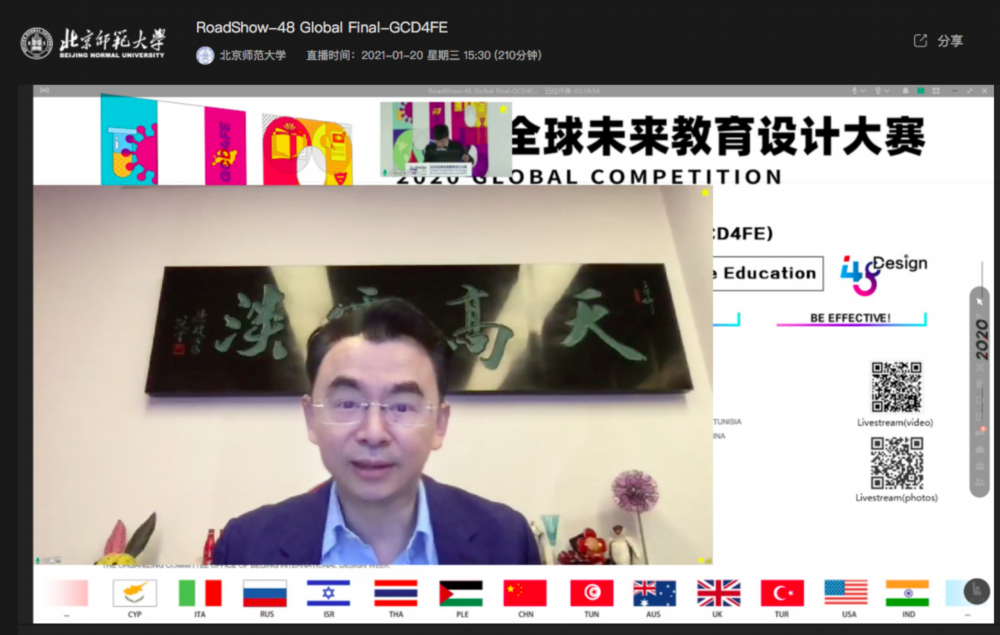Click the RUS Russia flag
1000x635 pixels.
point(265,593)
